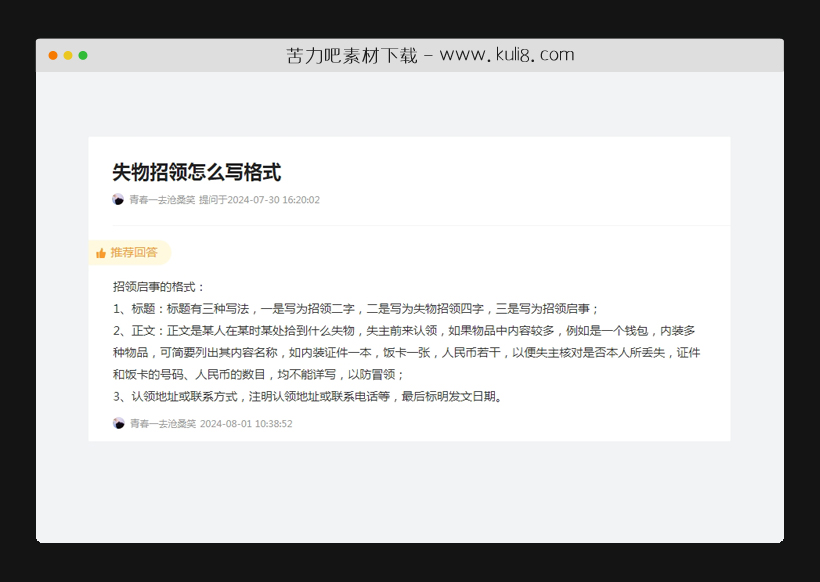Click the first line of the answer text

pyautogui.click(x=160, y=284)
